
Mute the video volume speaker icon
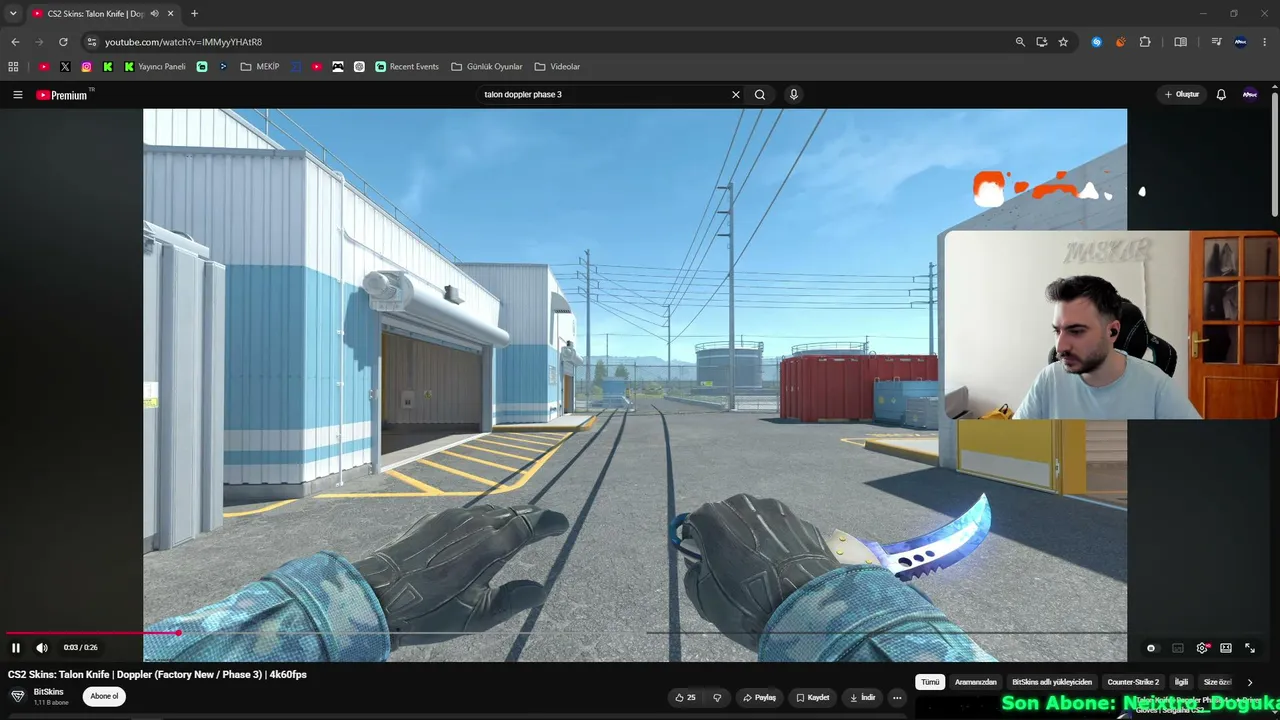(x=42, y=648)
